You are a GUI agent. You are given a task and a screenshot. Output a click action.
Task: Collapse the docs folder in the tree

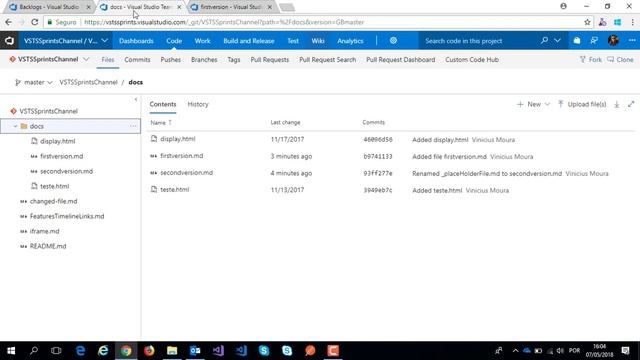point(16,126)
